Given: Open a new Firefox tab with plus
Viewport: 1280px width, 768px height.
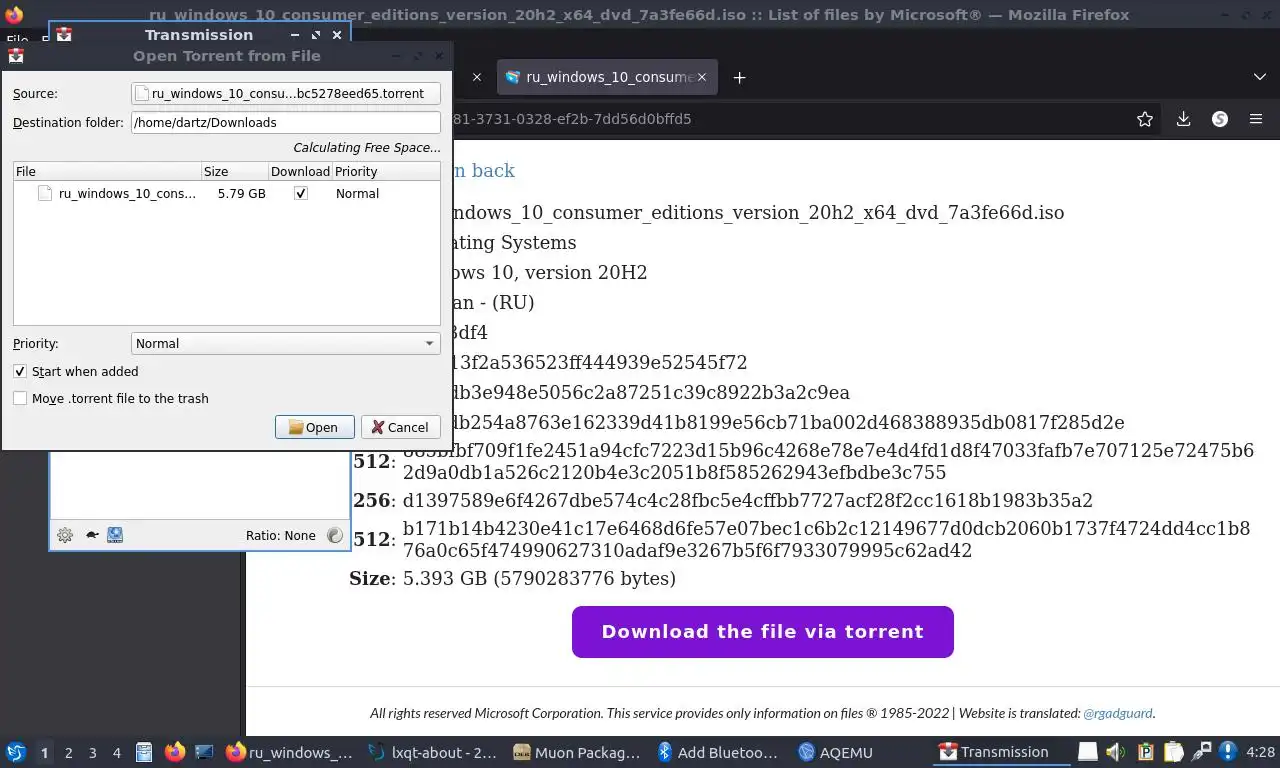Looking at the screenshot, I should pos(739,77).
